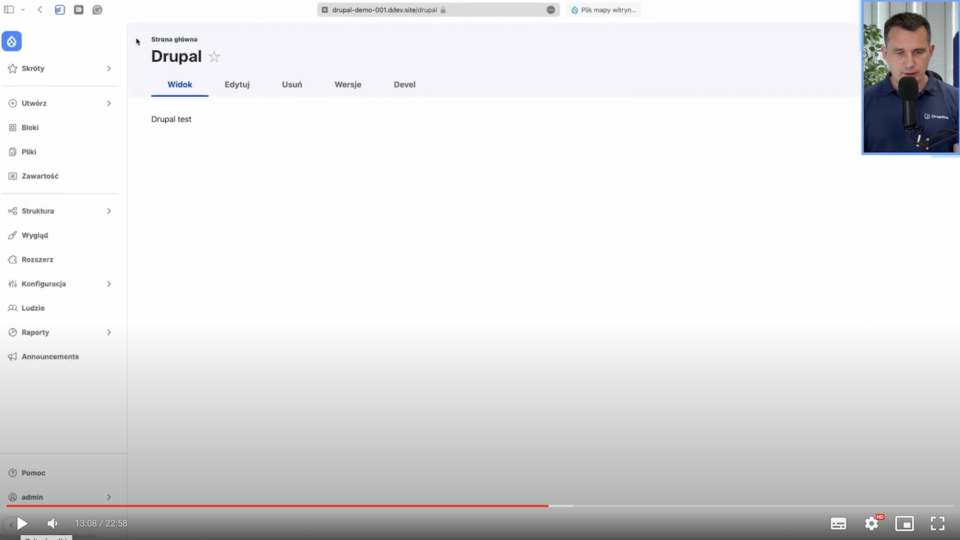Image resolution: width=960 pixels, height=540 pixels.
Task: Switch to the Edytuj tab
Action: pyautogui.click(x=237, y=84)
